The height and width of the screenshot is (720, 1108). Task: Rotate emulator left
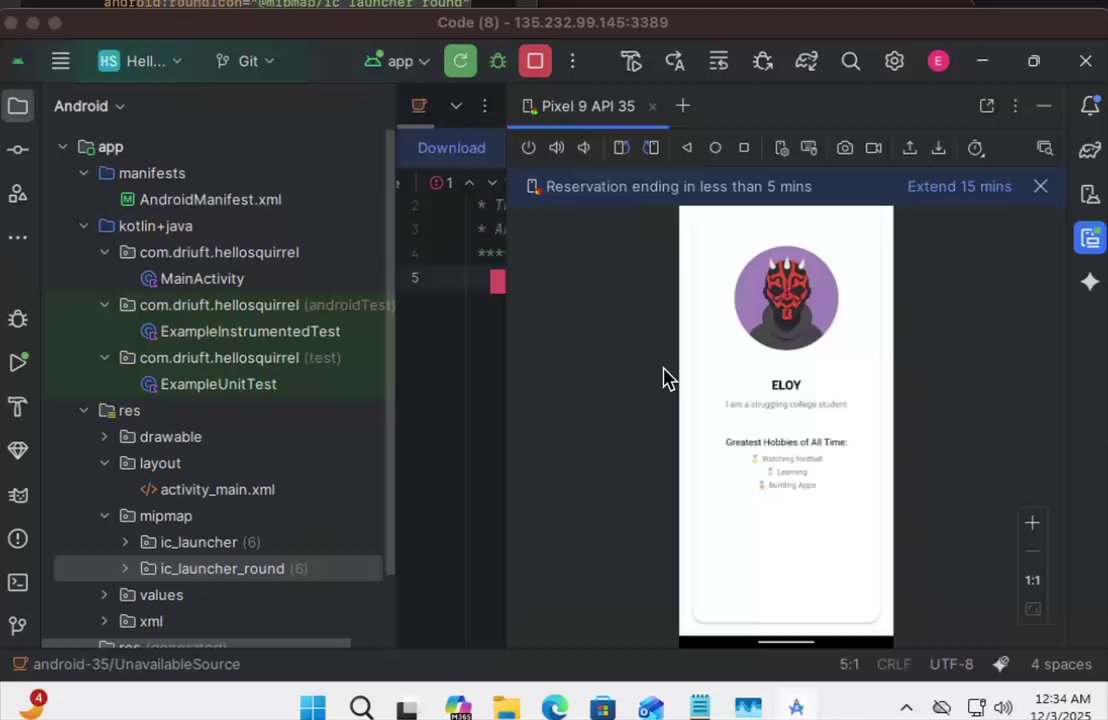[621, 148]
